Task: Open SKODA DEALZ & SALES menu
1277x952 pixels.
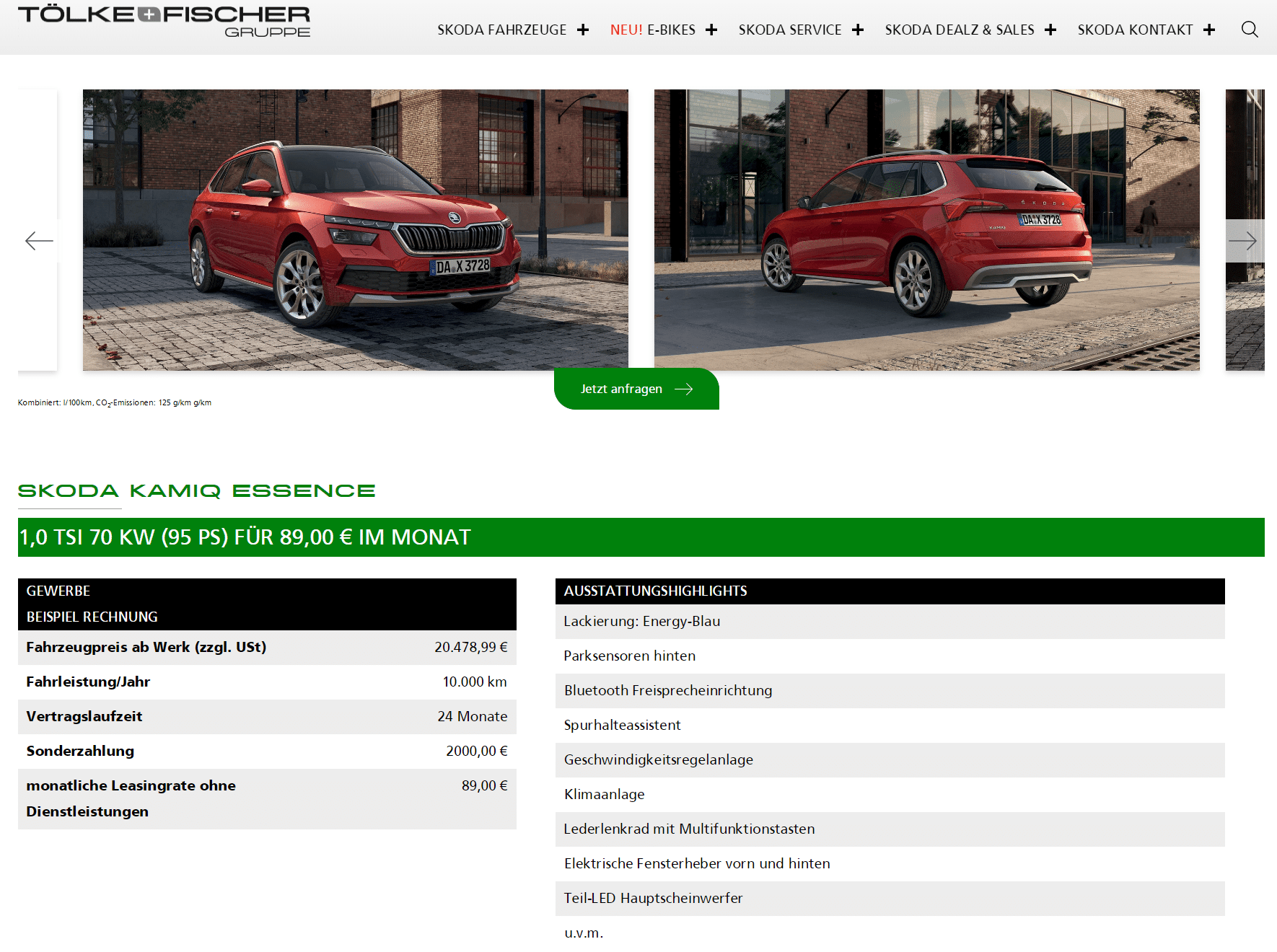Action: pyautogui.click(x=960, y=30)
